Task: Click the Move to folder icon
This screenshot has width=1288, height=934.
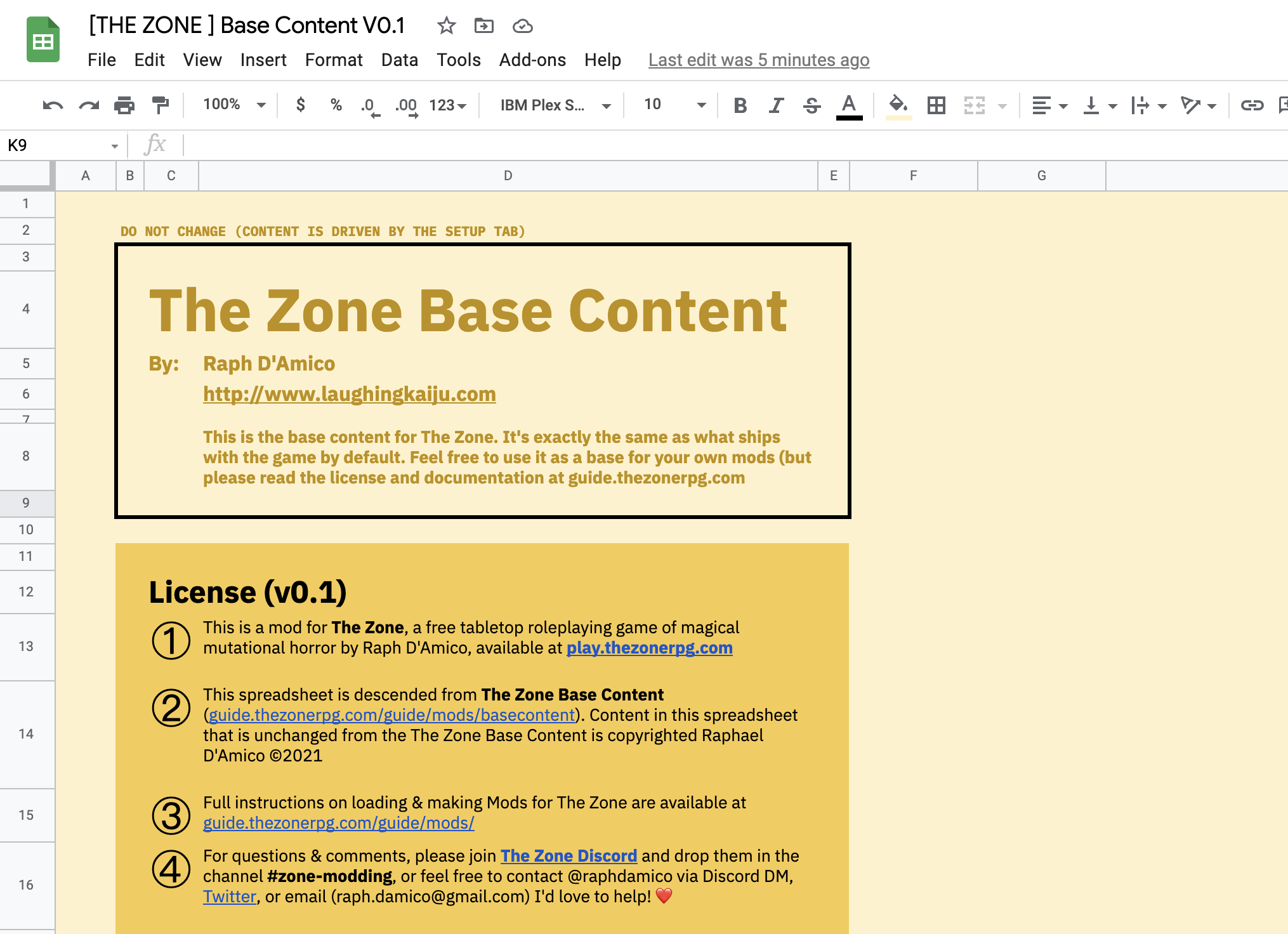Action: [484, 26]
